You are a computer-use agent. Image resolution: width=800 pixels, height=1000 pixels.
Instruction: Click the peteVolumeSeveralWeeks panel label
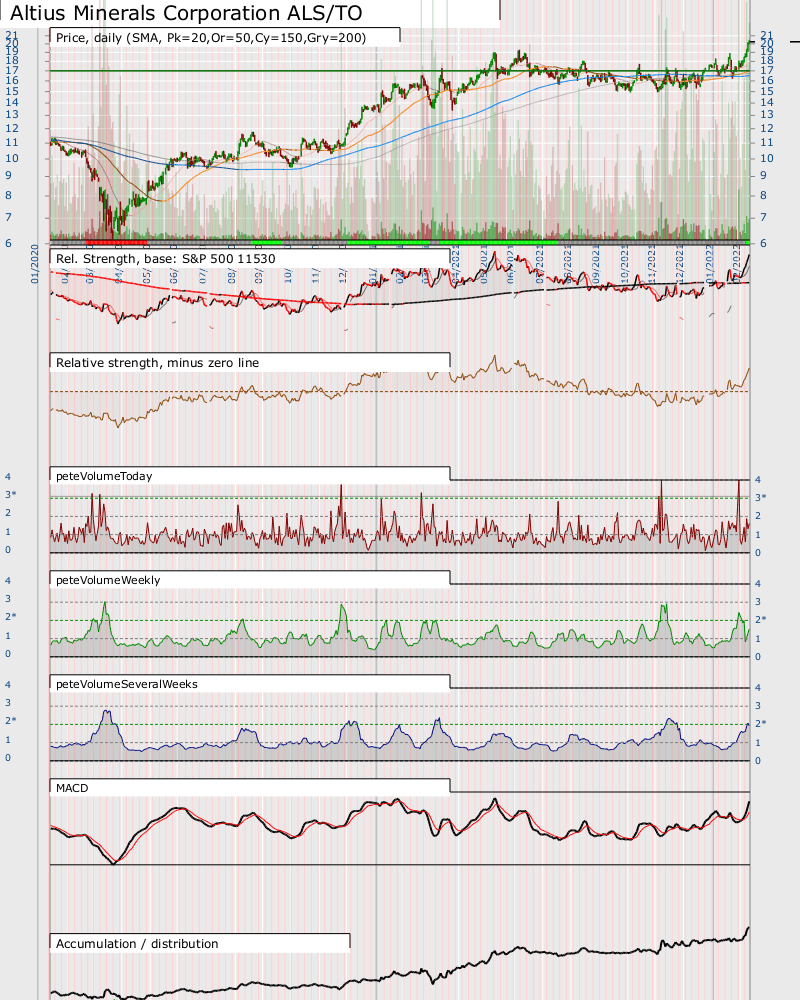(126, 684)
